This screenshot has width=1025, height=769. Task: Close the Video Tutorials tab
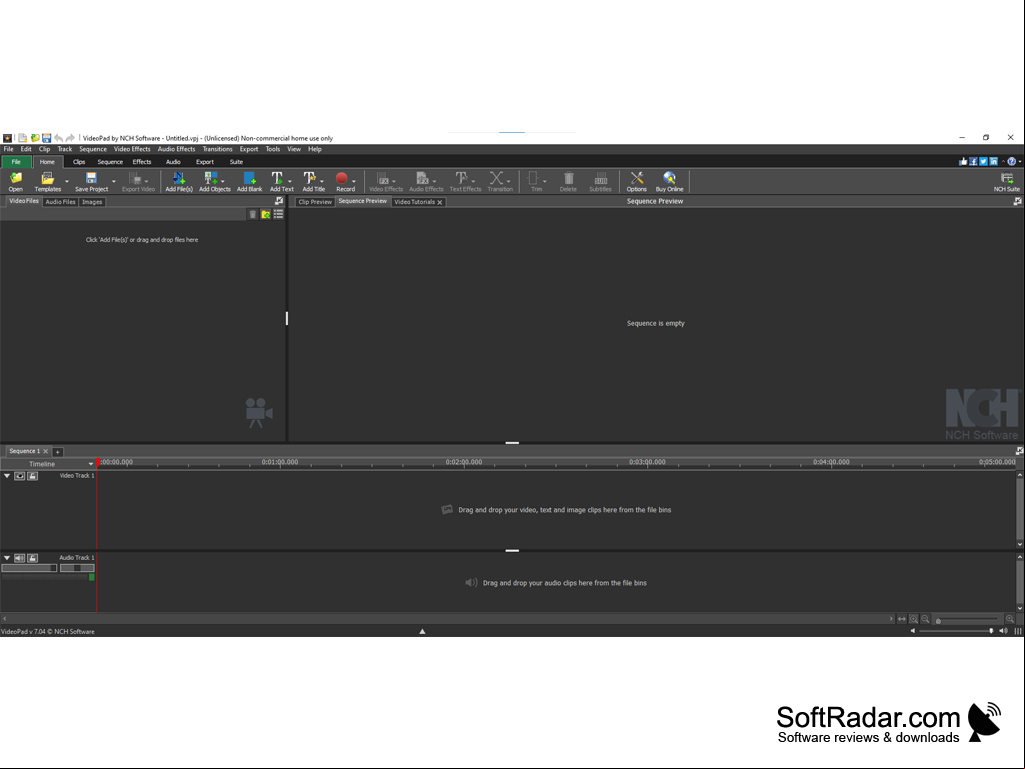point(440,202)
